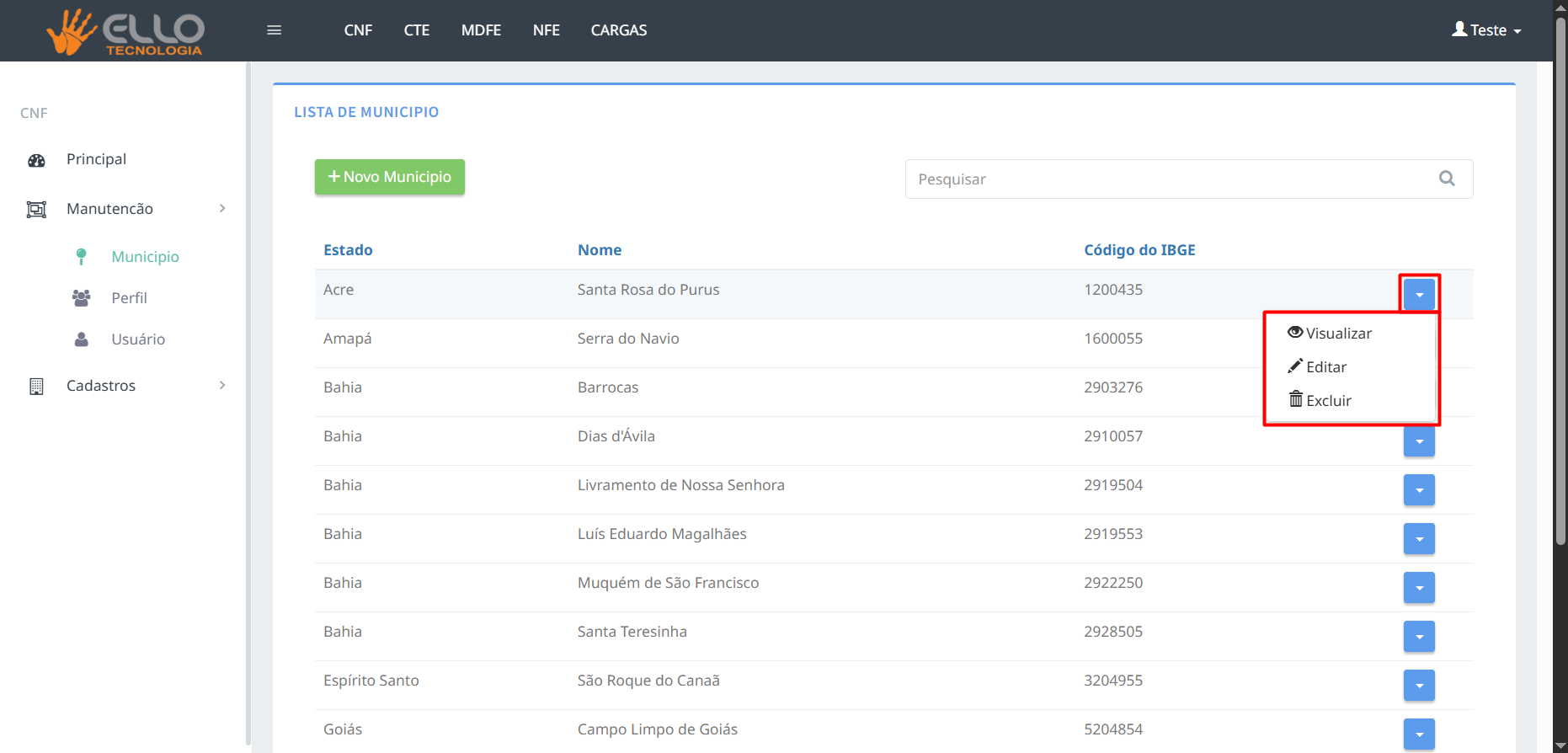This screenshot has height=753, width=1568.
Task: Select Visualizar from the open dropdown menu
Action: (1331, 334)
